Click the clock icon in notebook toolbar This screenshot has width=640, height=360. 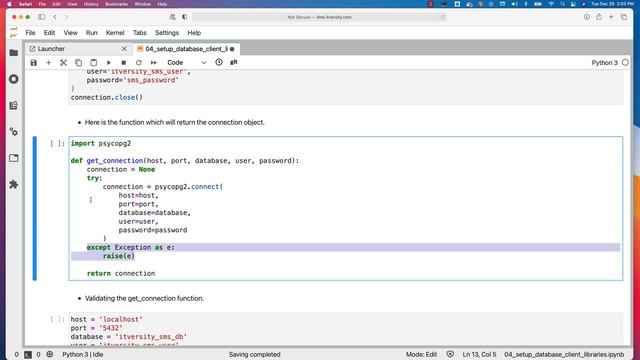(x=219, y=62)
